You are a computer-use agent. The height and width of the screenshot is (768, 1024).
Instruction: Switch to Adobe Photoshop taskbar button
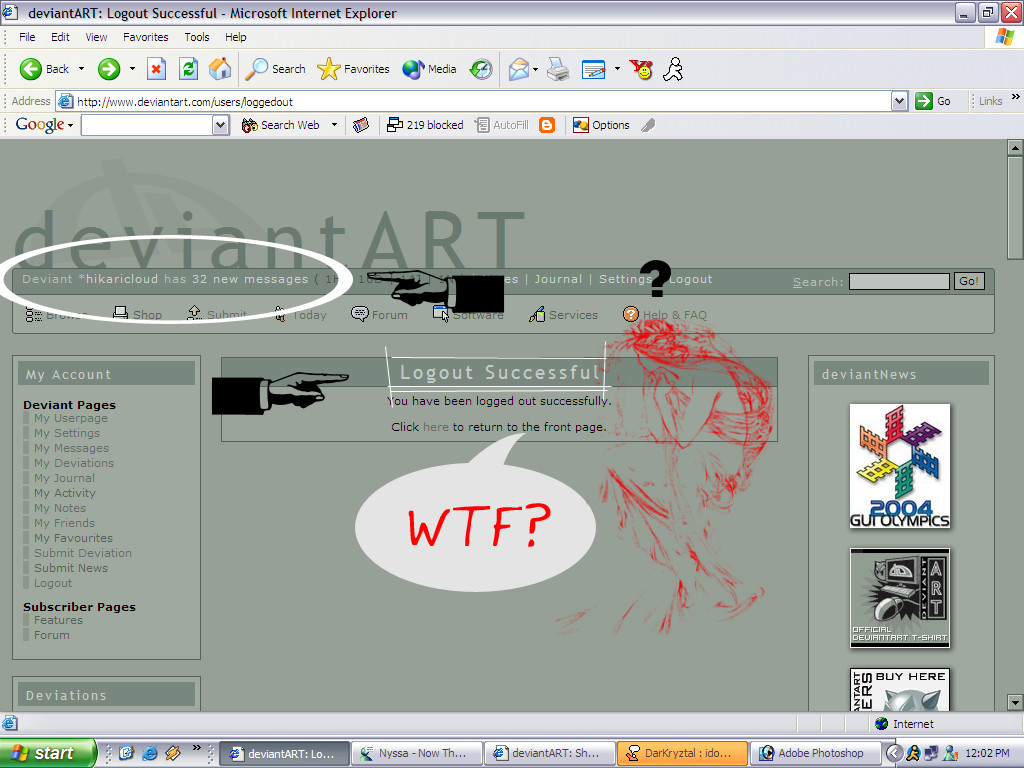click(x=814, y=754)
